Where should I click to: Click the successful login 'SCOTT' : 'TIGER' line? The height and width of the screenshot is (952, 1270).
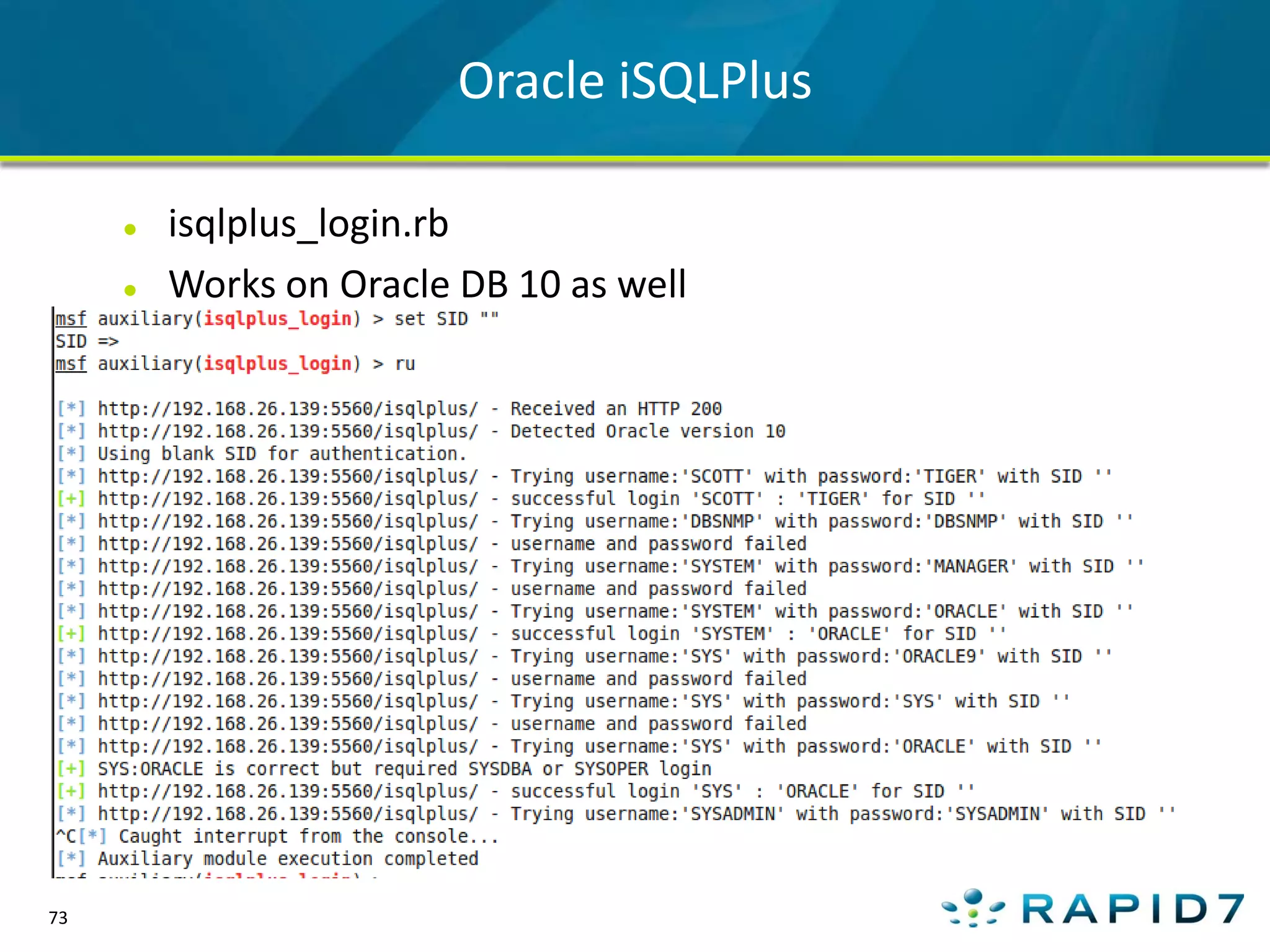[521, 499]
